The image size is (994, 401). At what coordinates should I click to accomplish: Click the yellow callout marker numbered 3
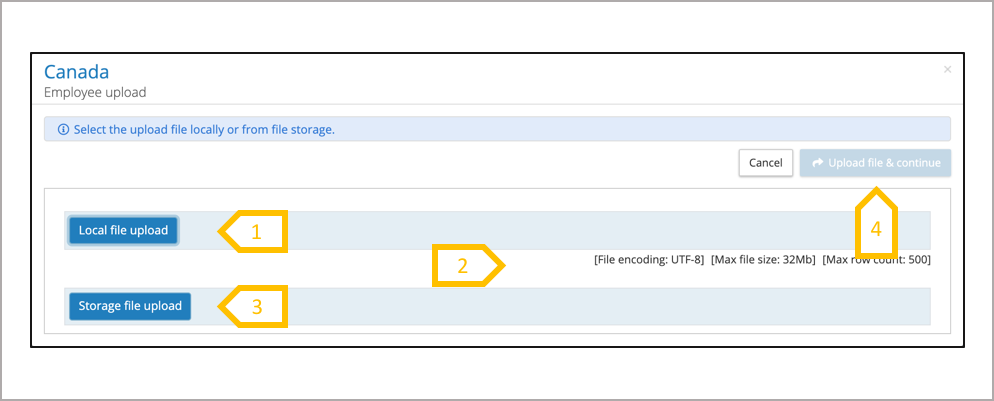tap(255, 307)
